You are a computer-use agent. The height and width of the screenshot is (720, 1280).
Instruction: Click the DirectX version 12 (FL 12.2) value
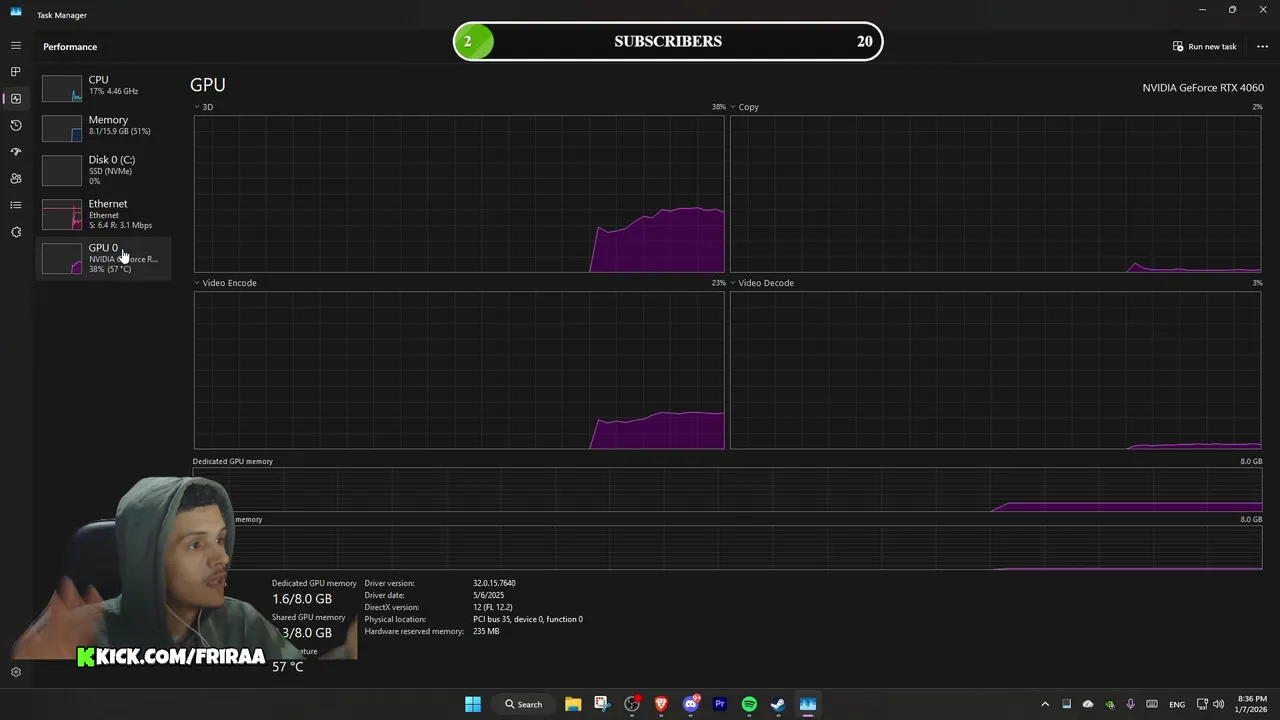492,607
